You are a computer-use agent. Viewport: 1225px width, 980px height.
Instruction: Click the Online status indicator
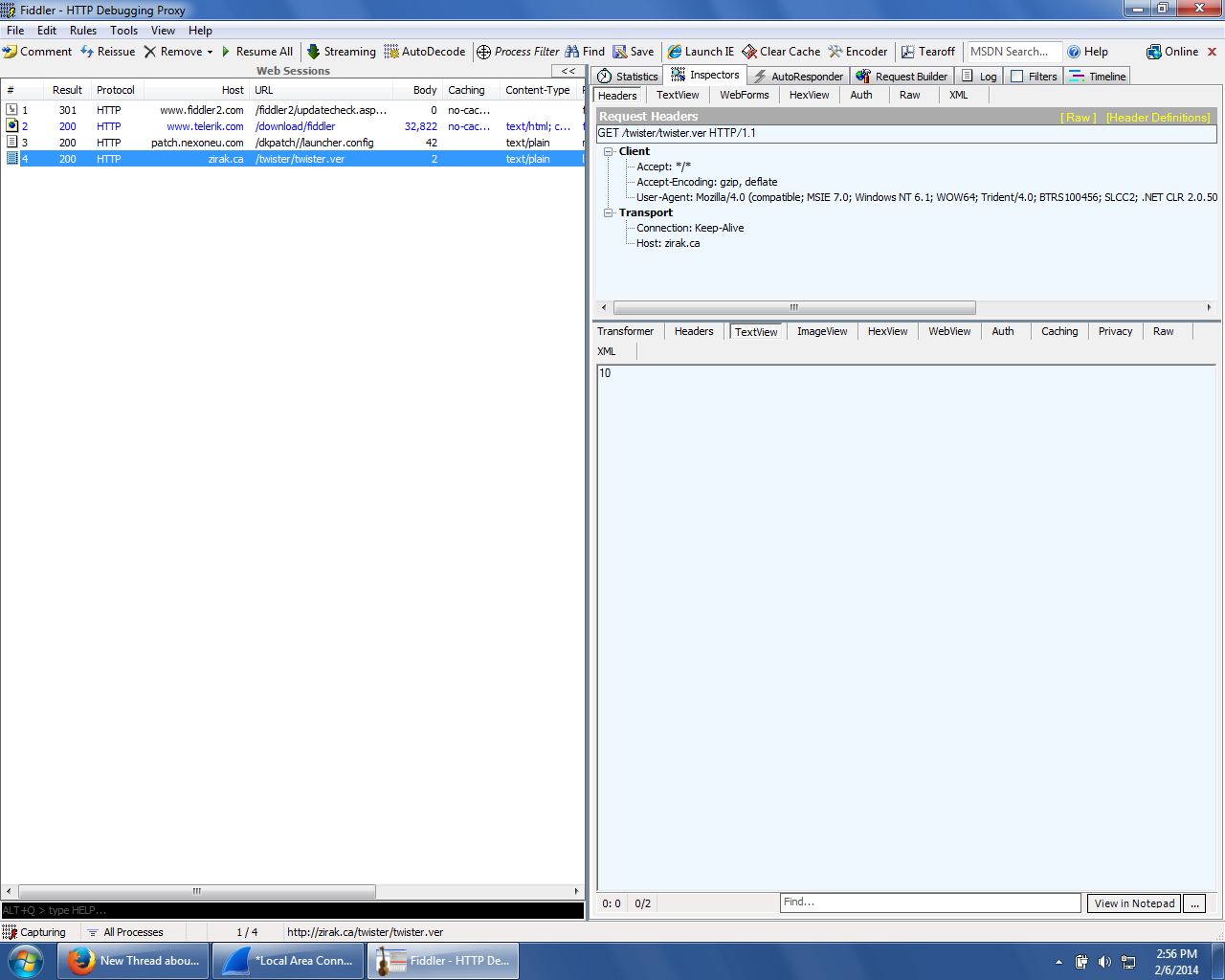[1172, 52]
